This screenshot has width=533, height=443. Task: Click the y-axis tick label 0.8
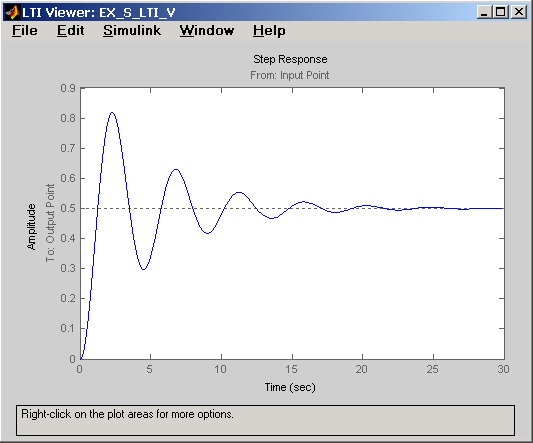coord(68,118)
